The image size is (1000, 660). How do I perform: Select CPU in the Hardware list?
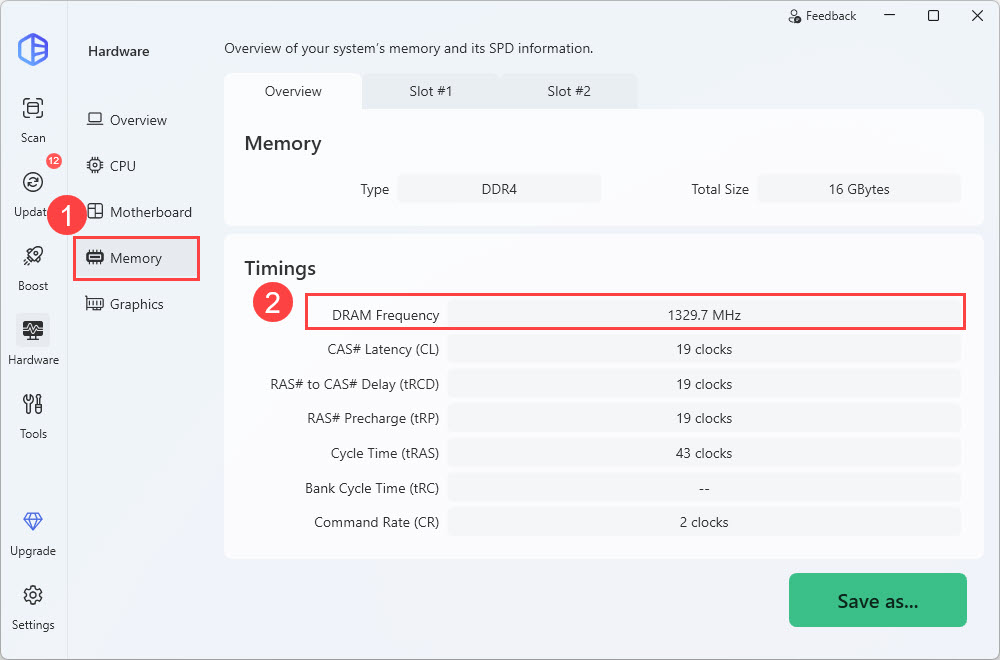(122, 166)
